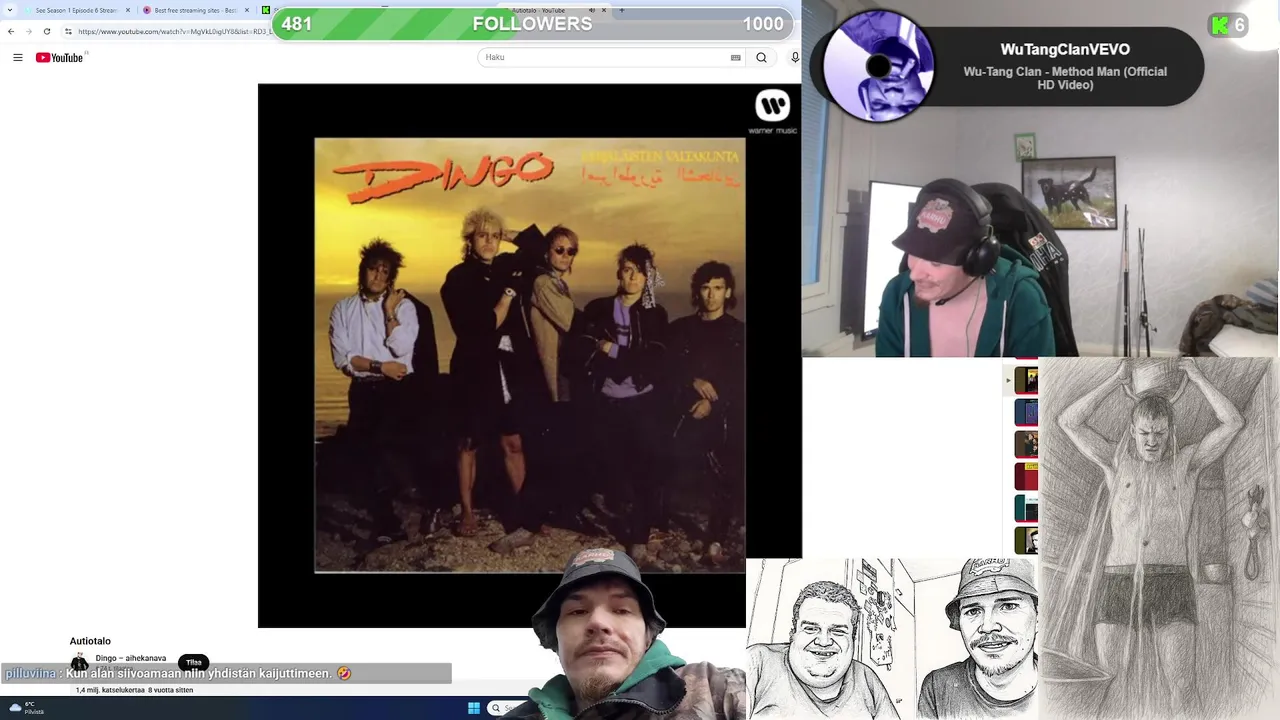1280x720 pixels.
Task: Open the YouTube hamburger guide menu
Action: tap(18, 58)
